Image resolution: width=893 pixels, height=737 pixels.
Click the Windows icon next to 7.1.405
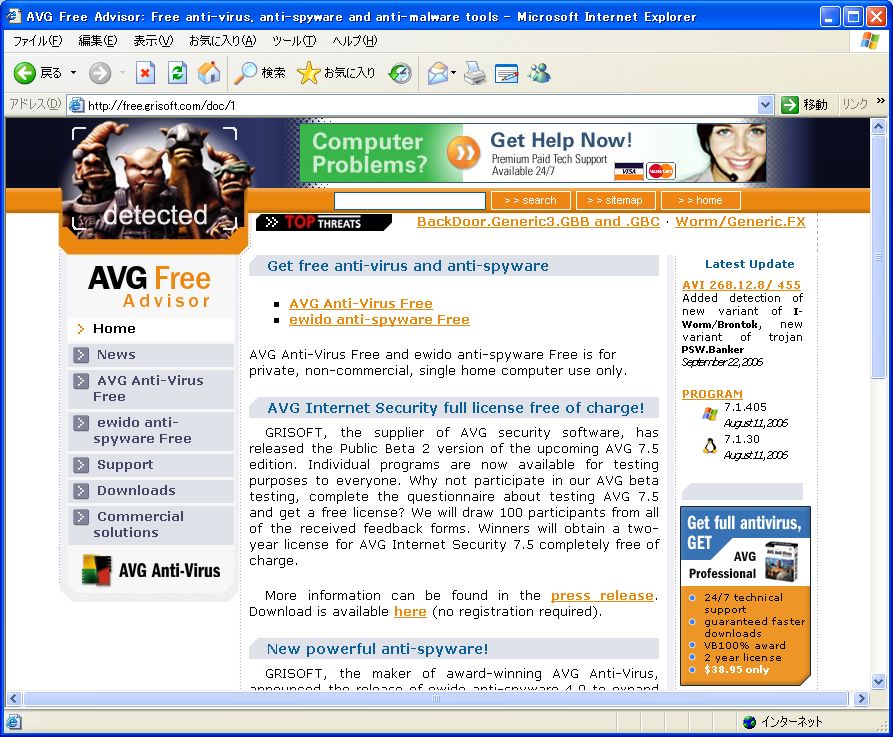710,414
